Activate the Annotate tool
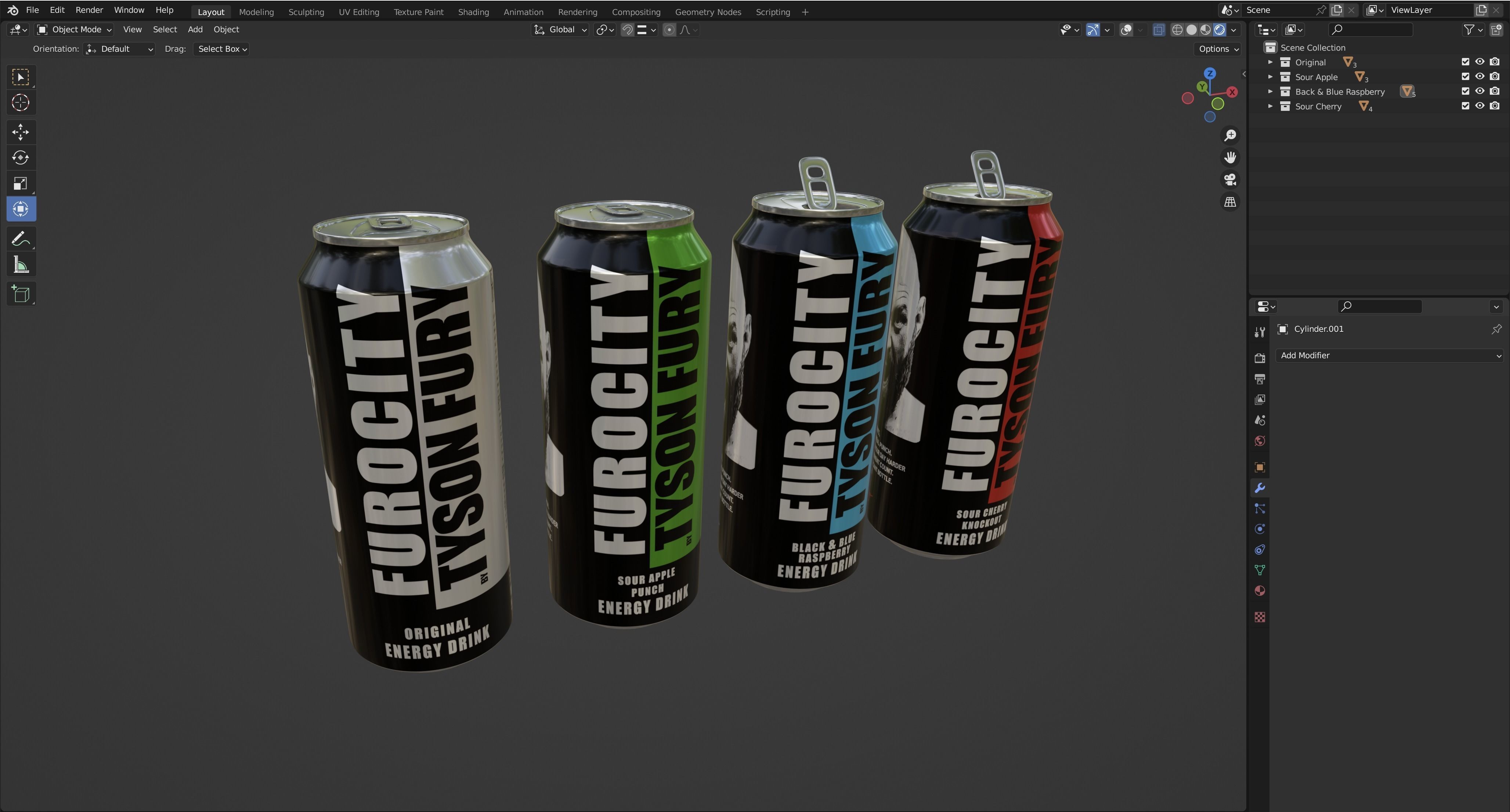 click(x=21, y=239)
